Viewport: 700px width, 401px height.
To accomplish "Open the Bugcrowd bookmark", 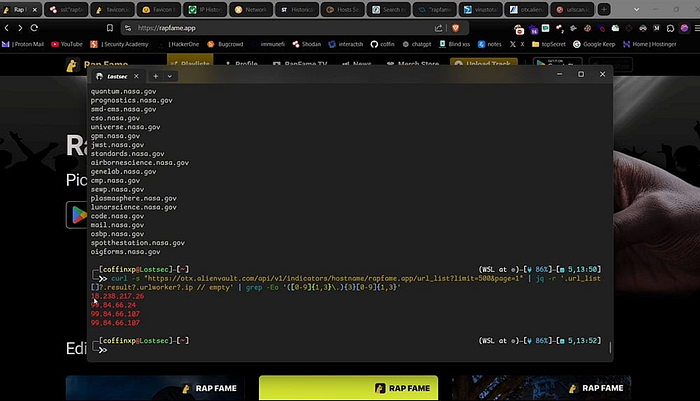I will tap(225, 44).
